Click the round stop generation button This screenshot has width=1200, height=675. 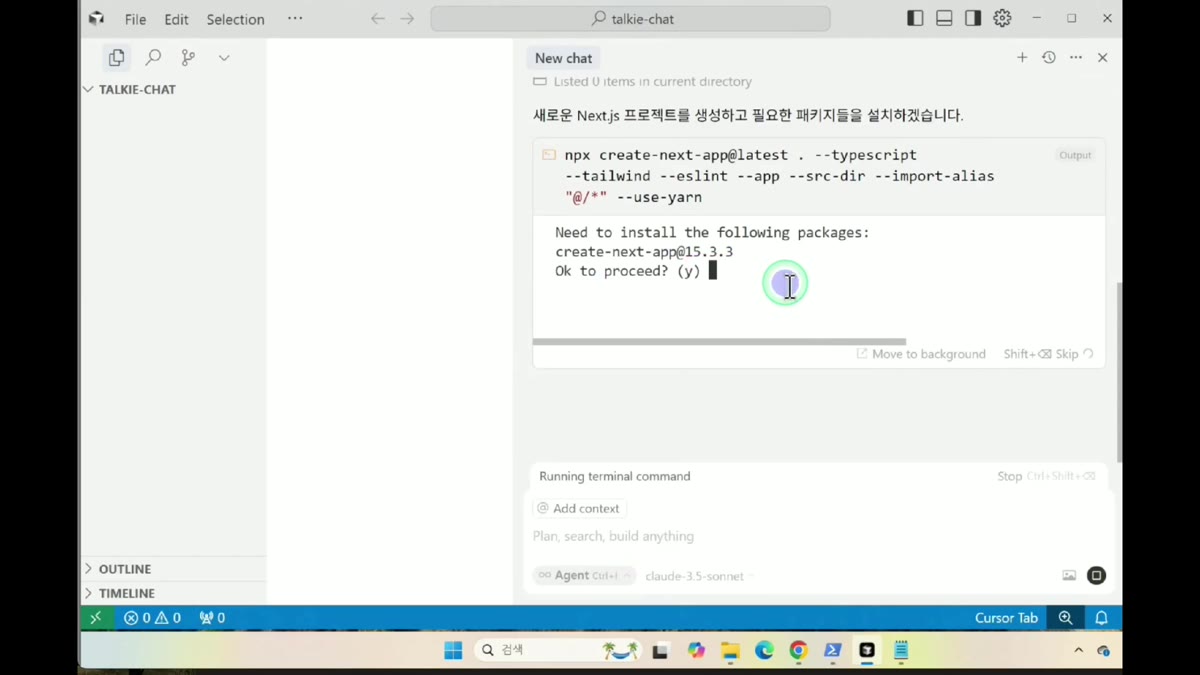(x=1096, y=575)
